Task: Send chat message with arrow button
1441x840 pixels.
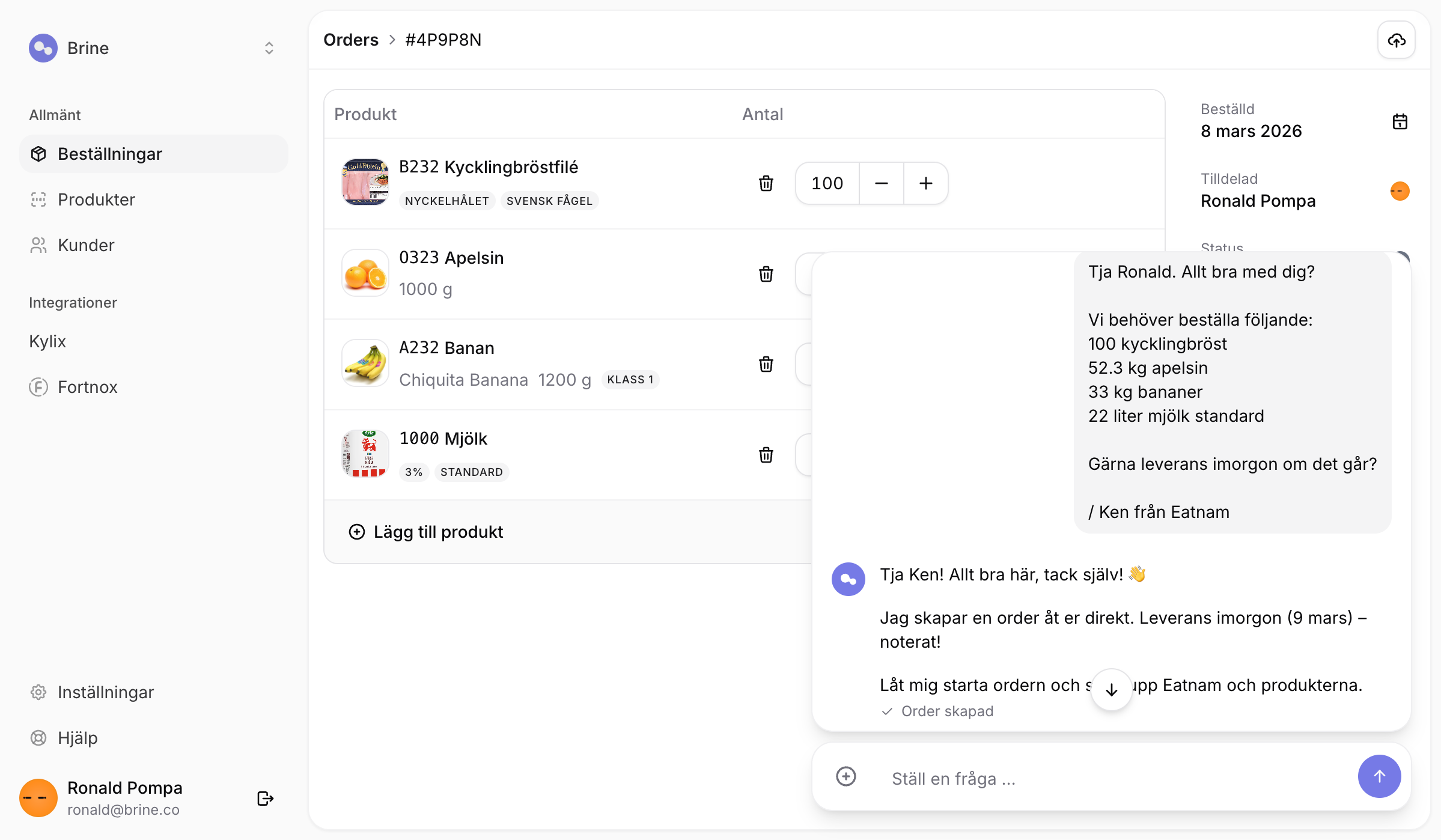Action: 1379,776
